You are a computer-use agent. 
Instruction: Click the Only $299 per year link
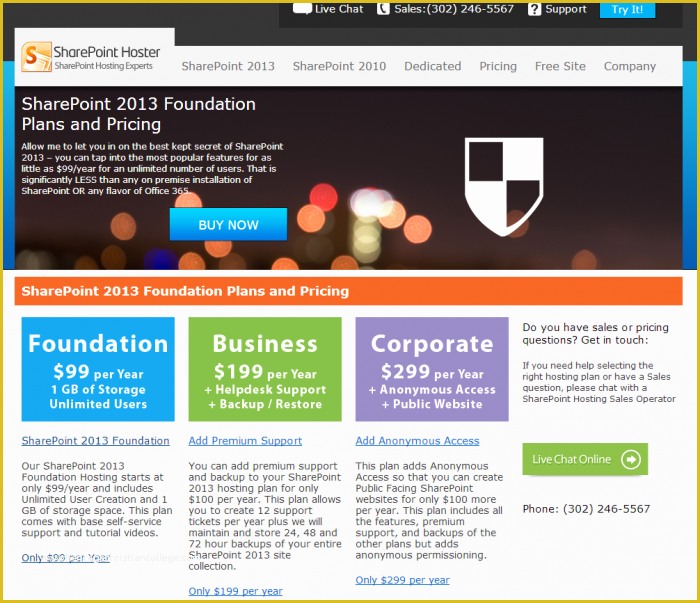pyautogui.click(x=402, y=580)
